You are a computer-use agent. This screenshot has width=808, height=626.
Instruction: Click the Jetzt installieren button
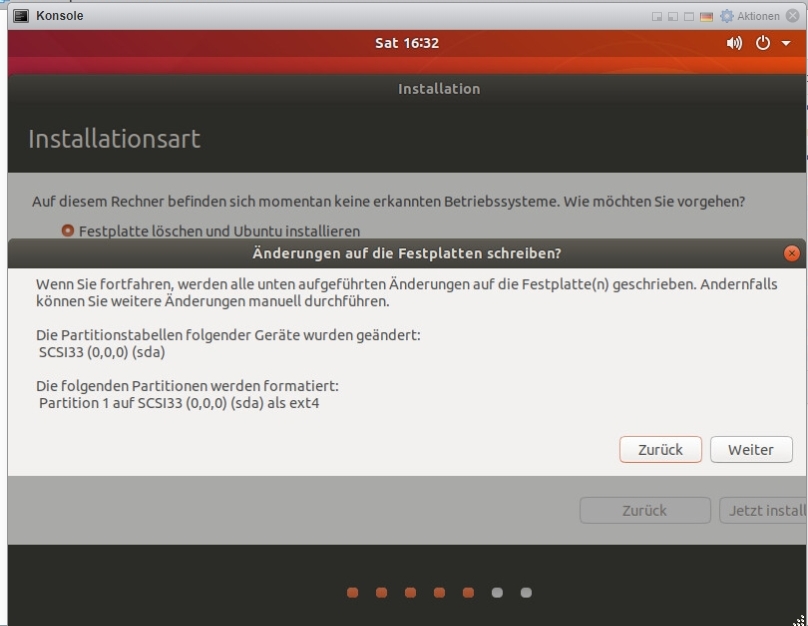763,511
